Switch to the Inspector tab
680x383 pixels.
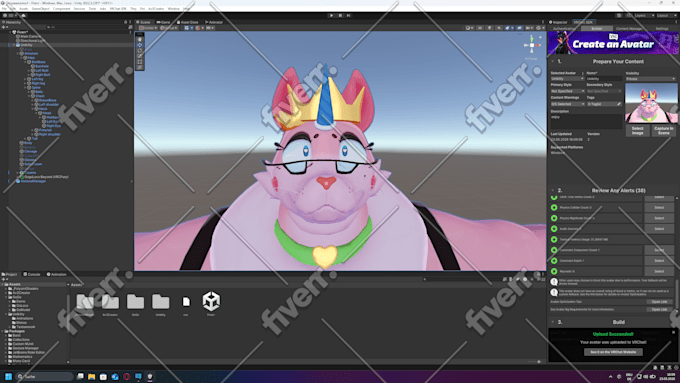pos(558,22)
